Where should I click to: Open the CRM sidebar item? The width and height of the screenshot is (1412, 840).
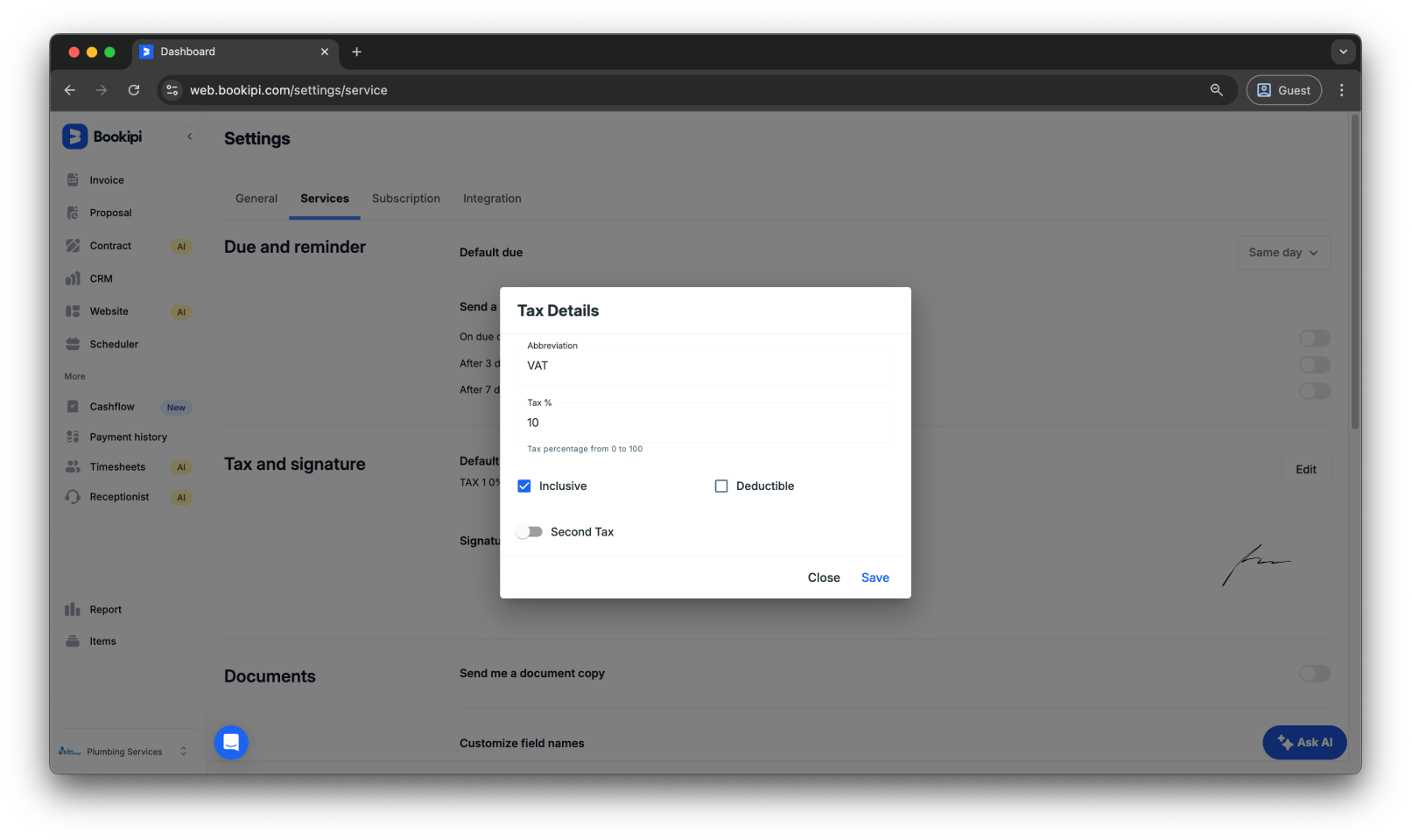(102, 278)
